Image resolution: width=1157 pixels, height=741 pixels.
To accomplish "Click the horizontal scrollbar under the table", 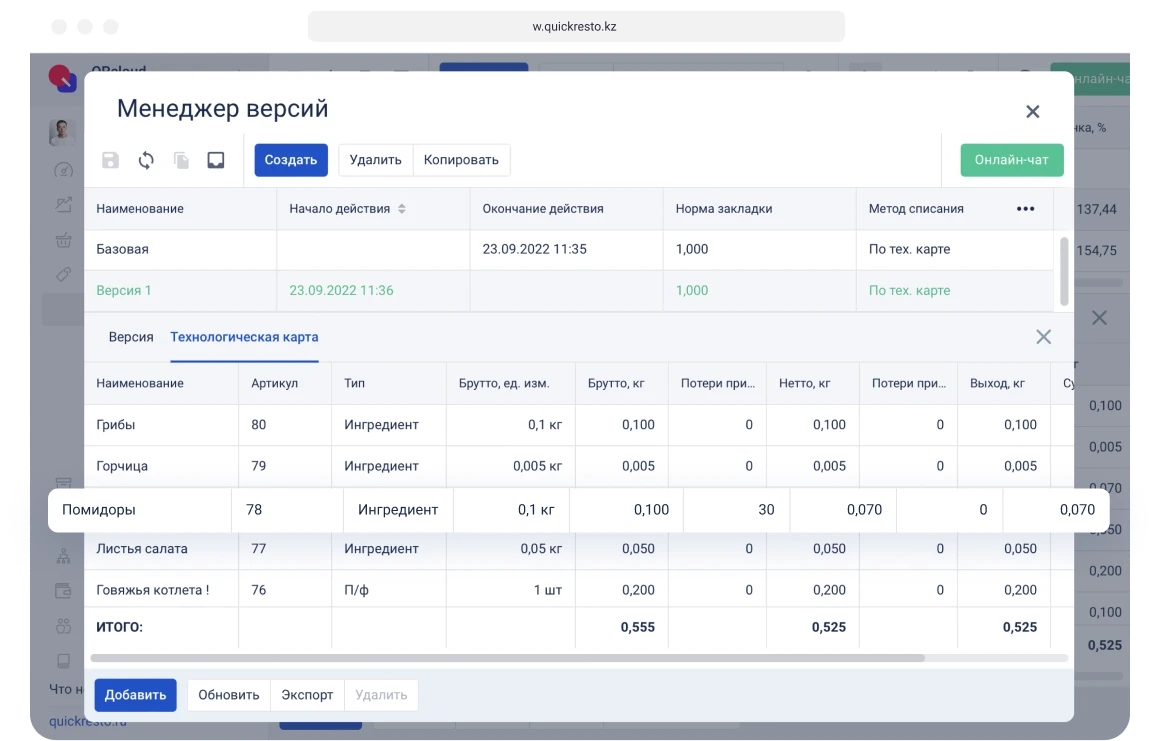I will 507,658.
